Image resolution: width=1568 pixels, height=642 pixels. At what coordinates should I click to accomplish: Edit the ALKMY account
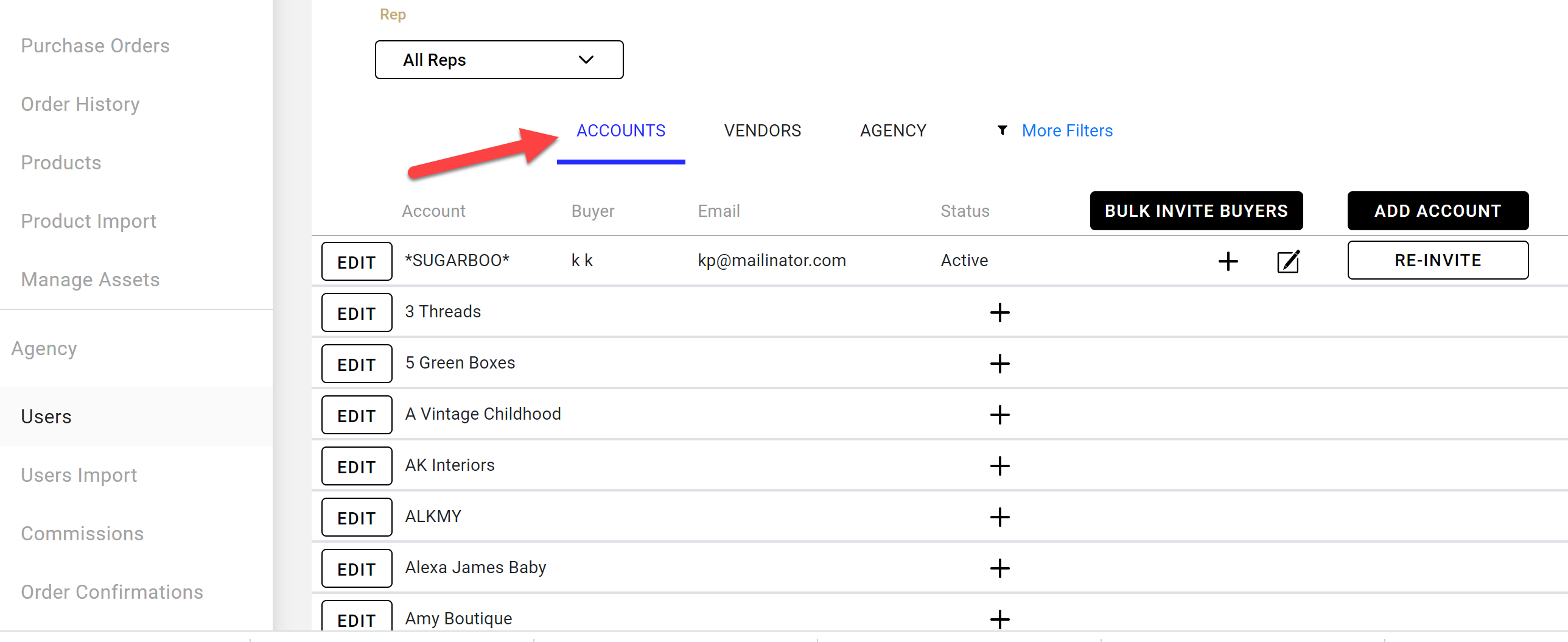coord(356,518)
